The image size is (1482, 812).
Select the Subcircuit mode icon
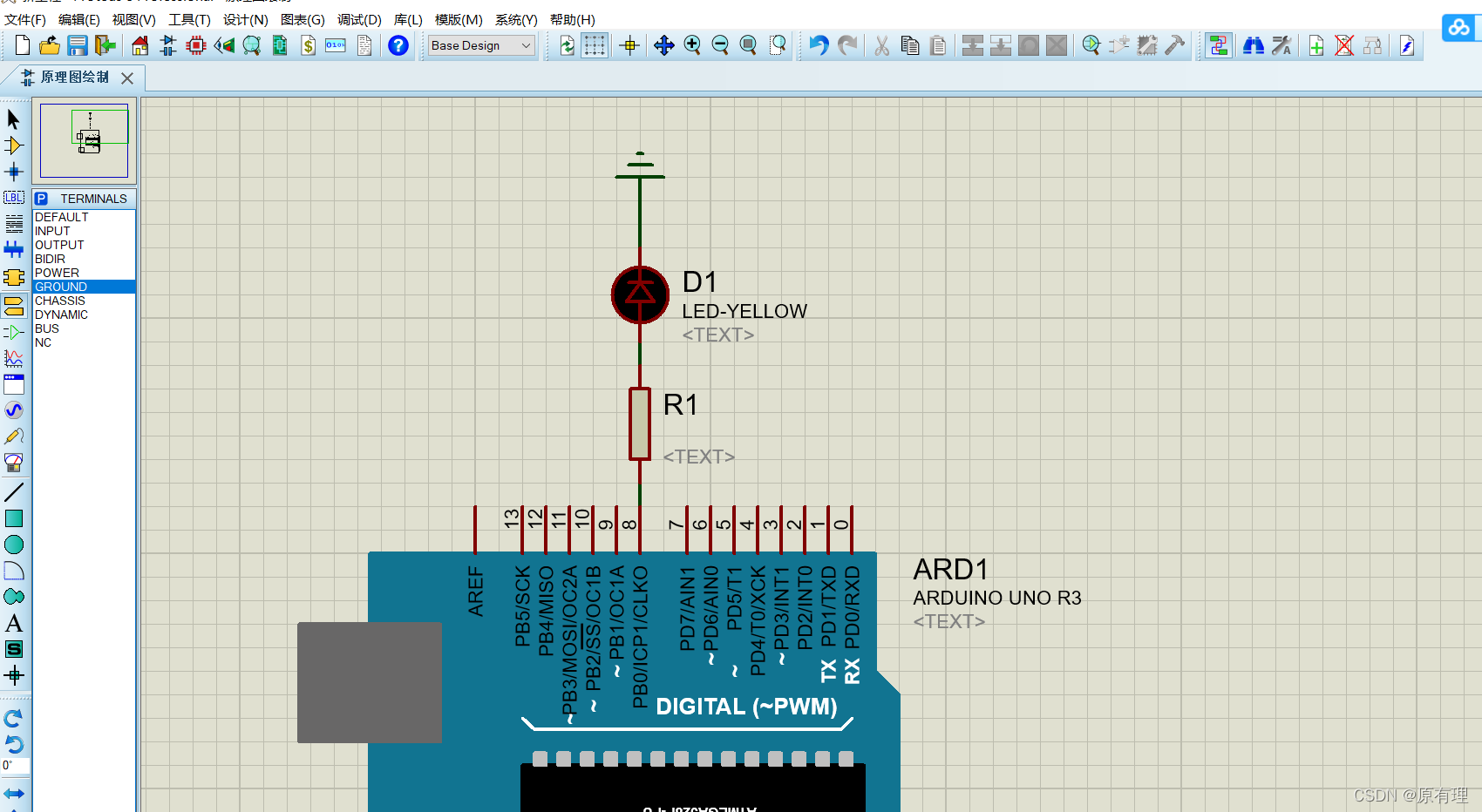tap(14, 277)
